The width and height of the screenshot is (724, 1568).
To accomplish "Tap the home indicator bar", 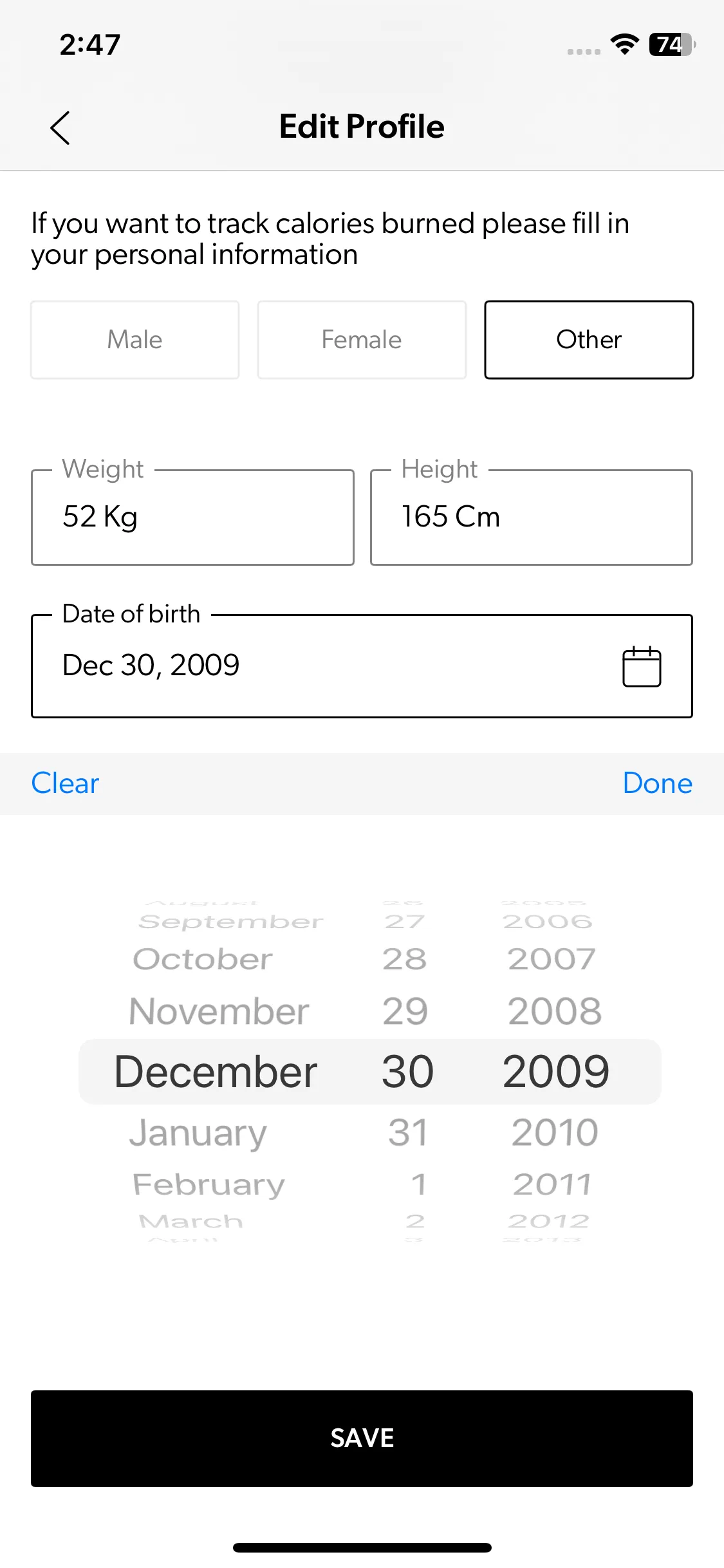I will pyautogui.click(x=362, y=1547).
